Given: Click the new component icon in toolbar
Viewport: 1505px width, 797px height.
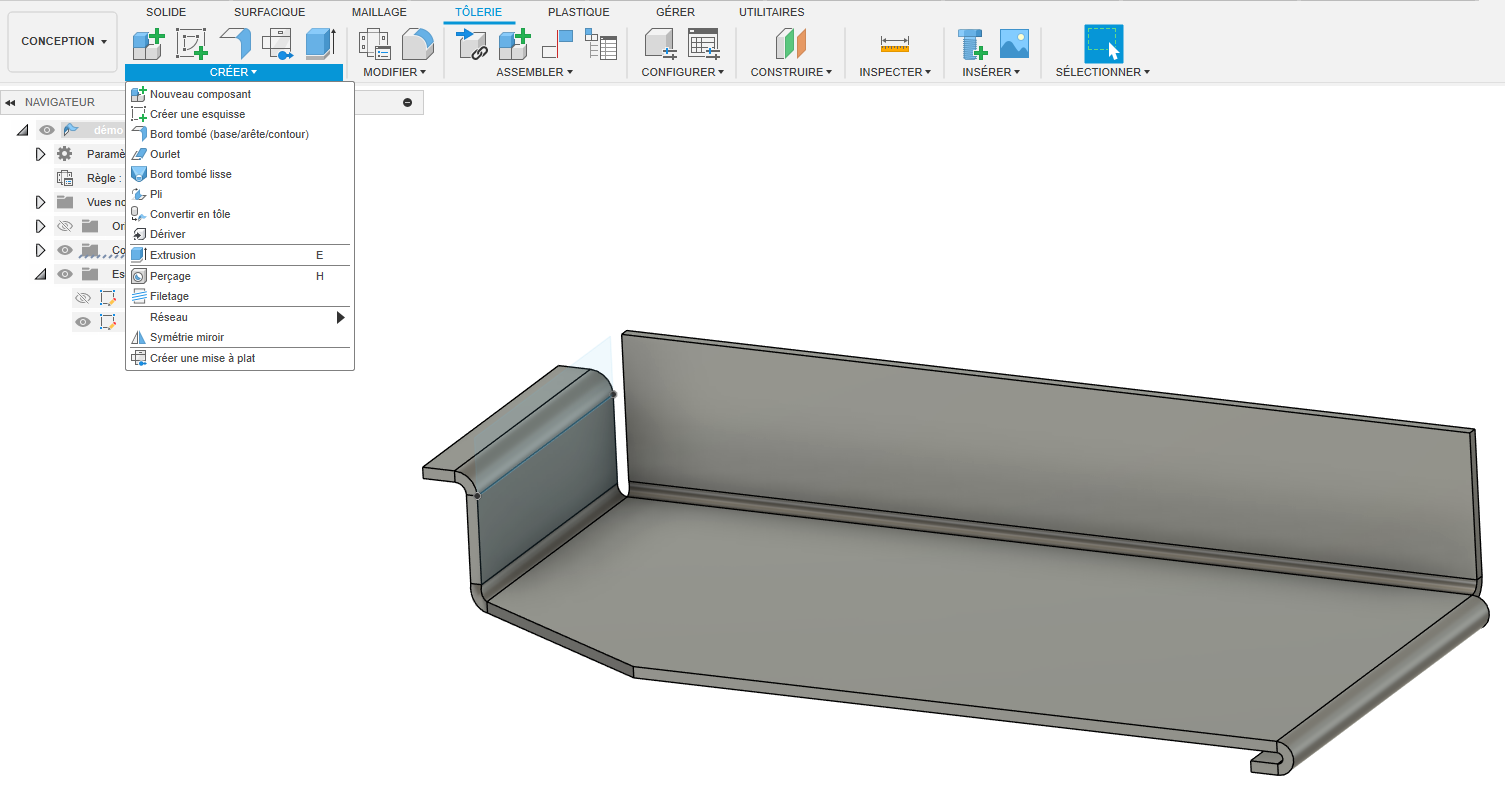Looking at the screenshot, I should 148,44.
